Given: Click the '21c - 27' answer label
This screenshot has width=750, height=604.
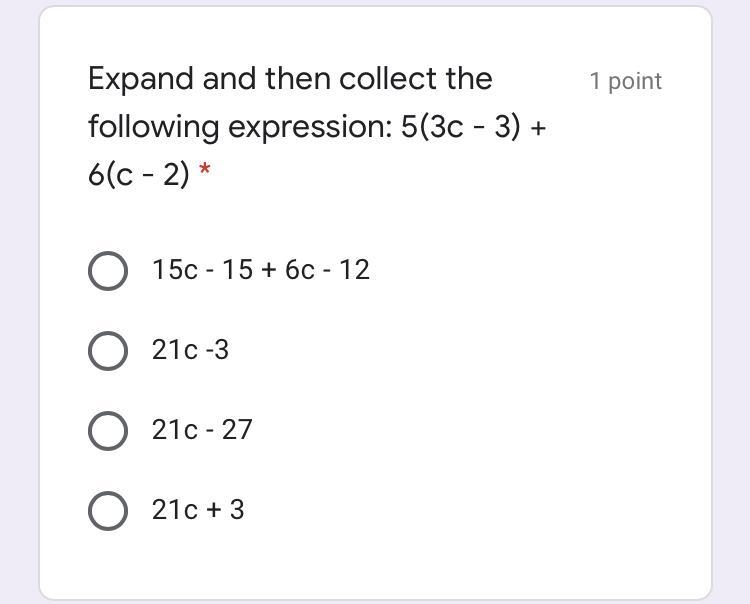Looking at the screenshot, I should [202, 429].
